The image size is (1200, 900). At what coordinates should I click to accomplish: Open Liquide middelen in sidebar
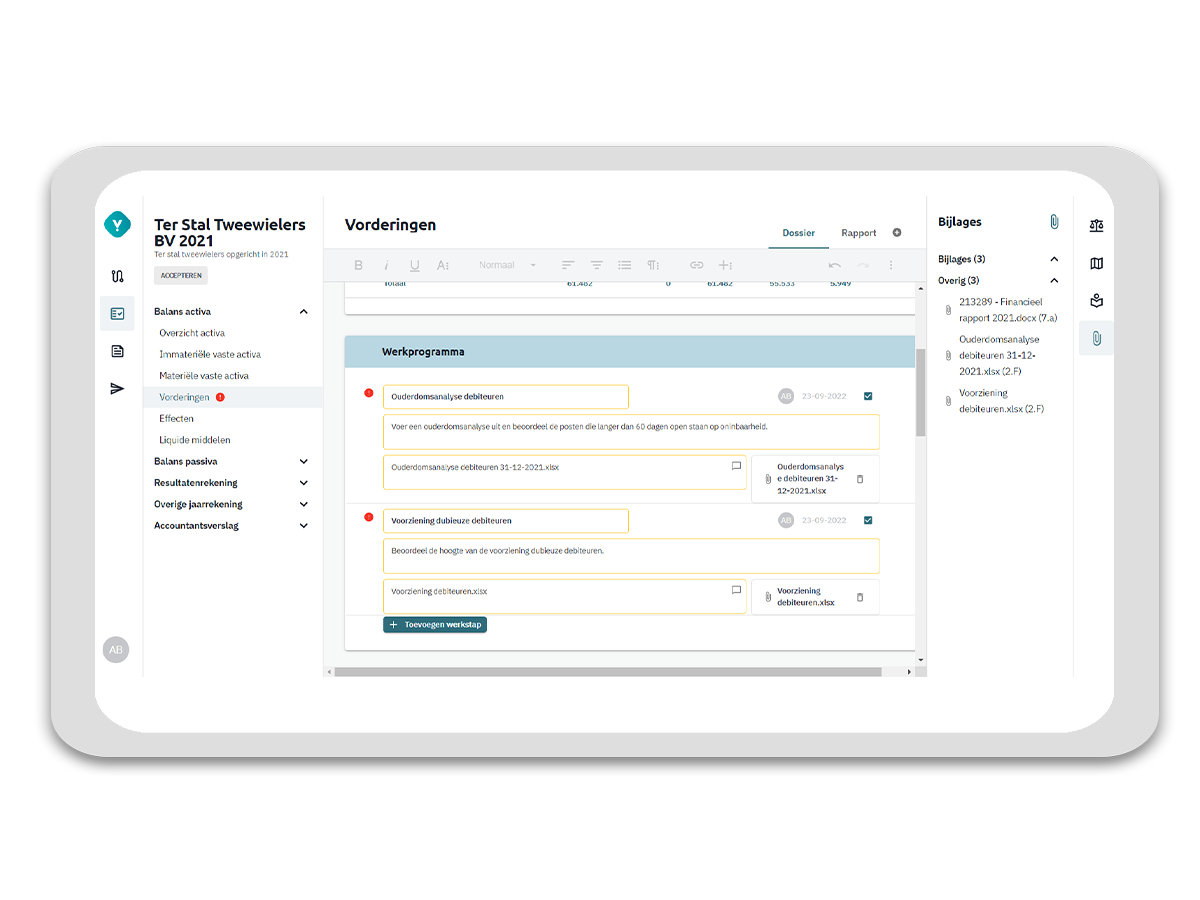click(x=195, y=440)
